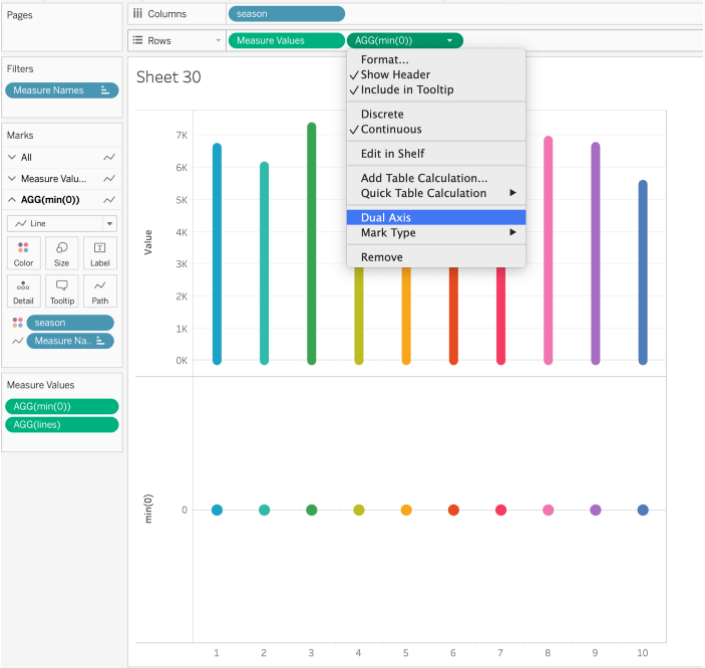Screen dimensions: 705x668
Task: Toggle Include in Tooltip option
Action: tap(436, 90)
